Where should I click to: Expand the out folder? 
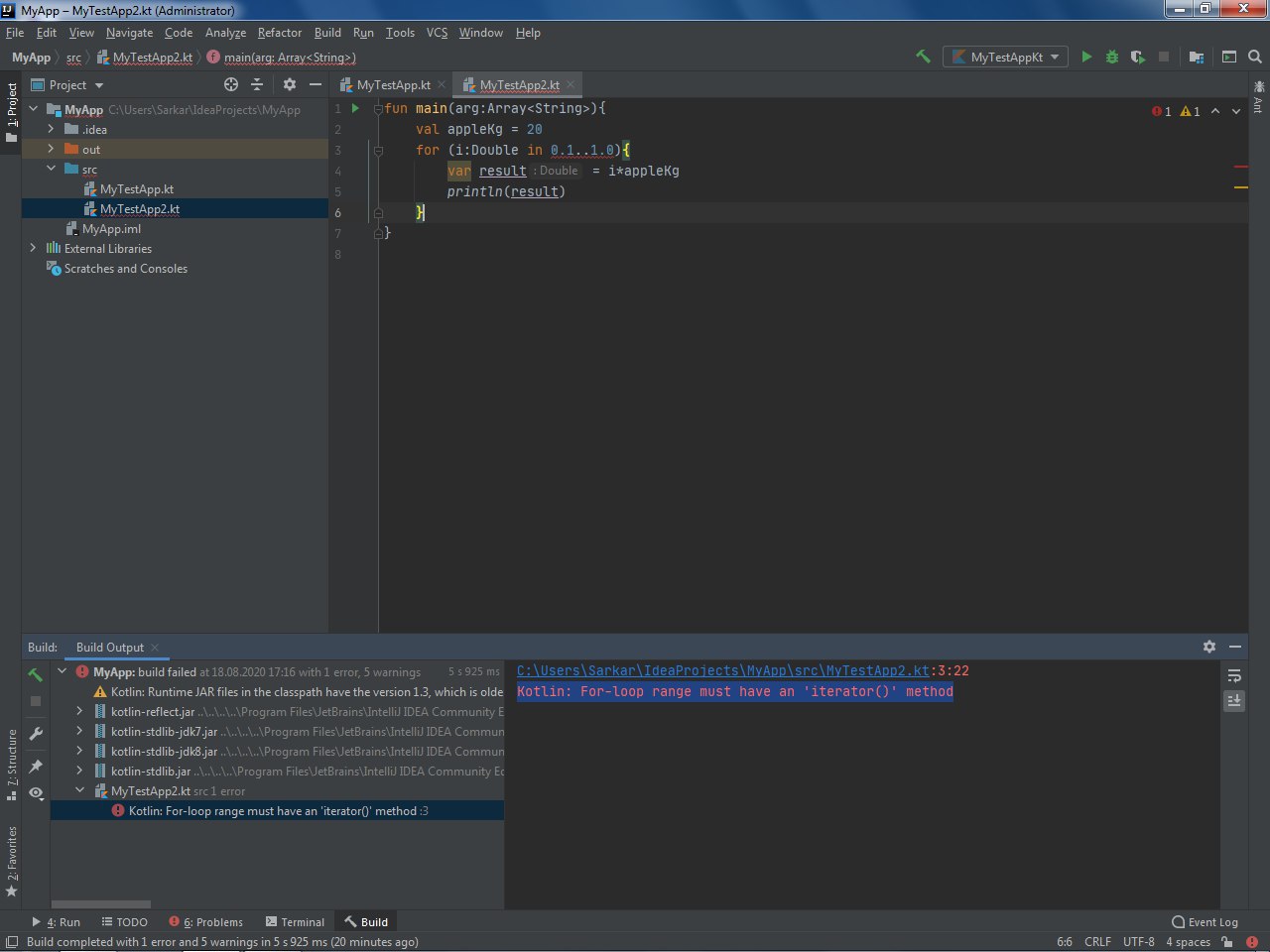(52, 149)
